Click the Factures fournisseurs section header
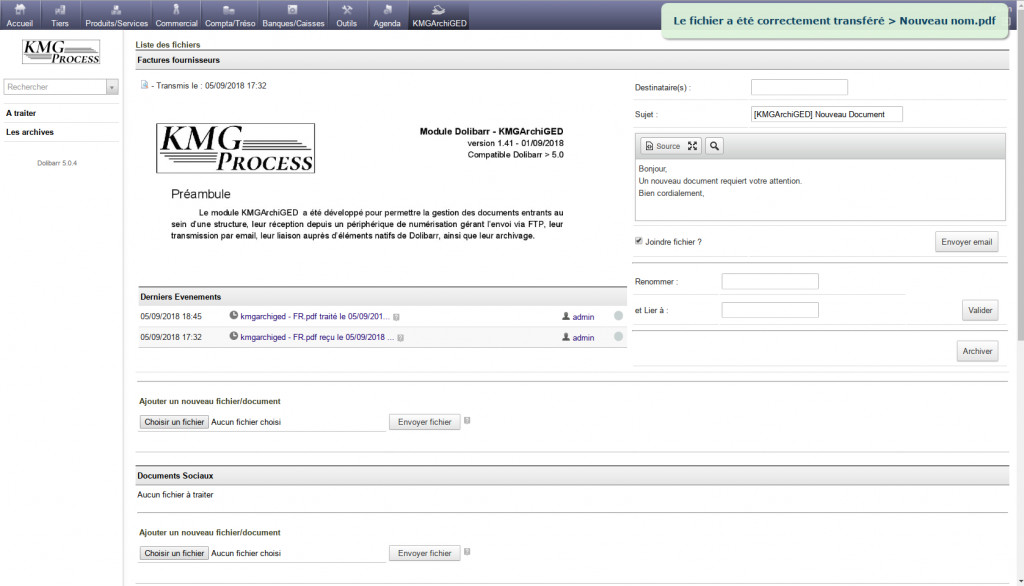 [x=572, y=60]
